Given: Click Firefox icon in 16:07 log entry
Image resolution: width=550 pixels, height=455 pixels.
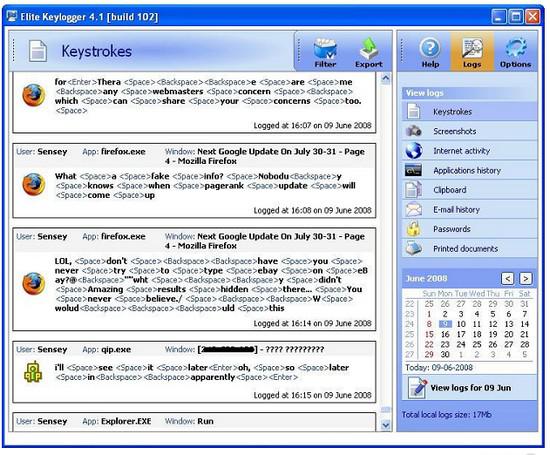Looking at the screenshot, I should click(34, 95).
